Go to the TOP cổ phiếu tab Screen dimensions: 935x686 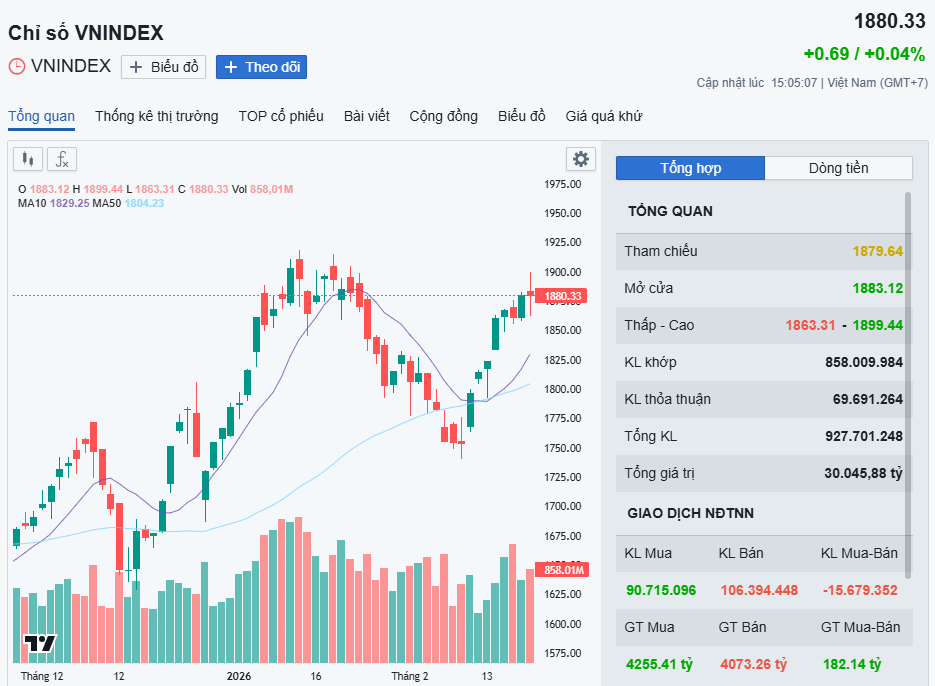pyautogui.click(x=281, y=116)
